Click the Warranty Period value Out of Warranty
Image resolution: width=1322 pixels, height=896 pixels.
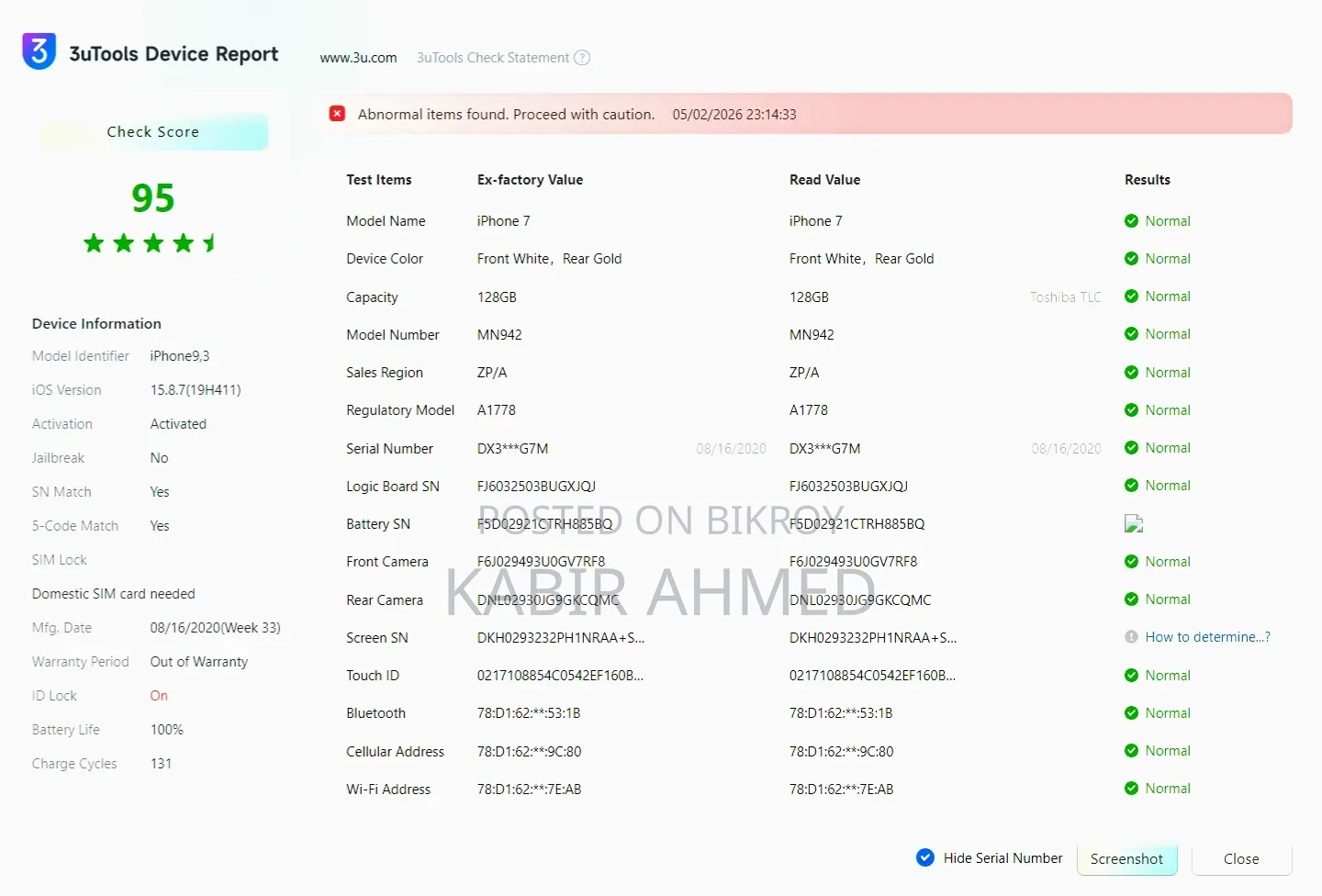(x=199, y=662)
